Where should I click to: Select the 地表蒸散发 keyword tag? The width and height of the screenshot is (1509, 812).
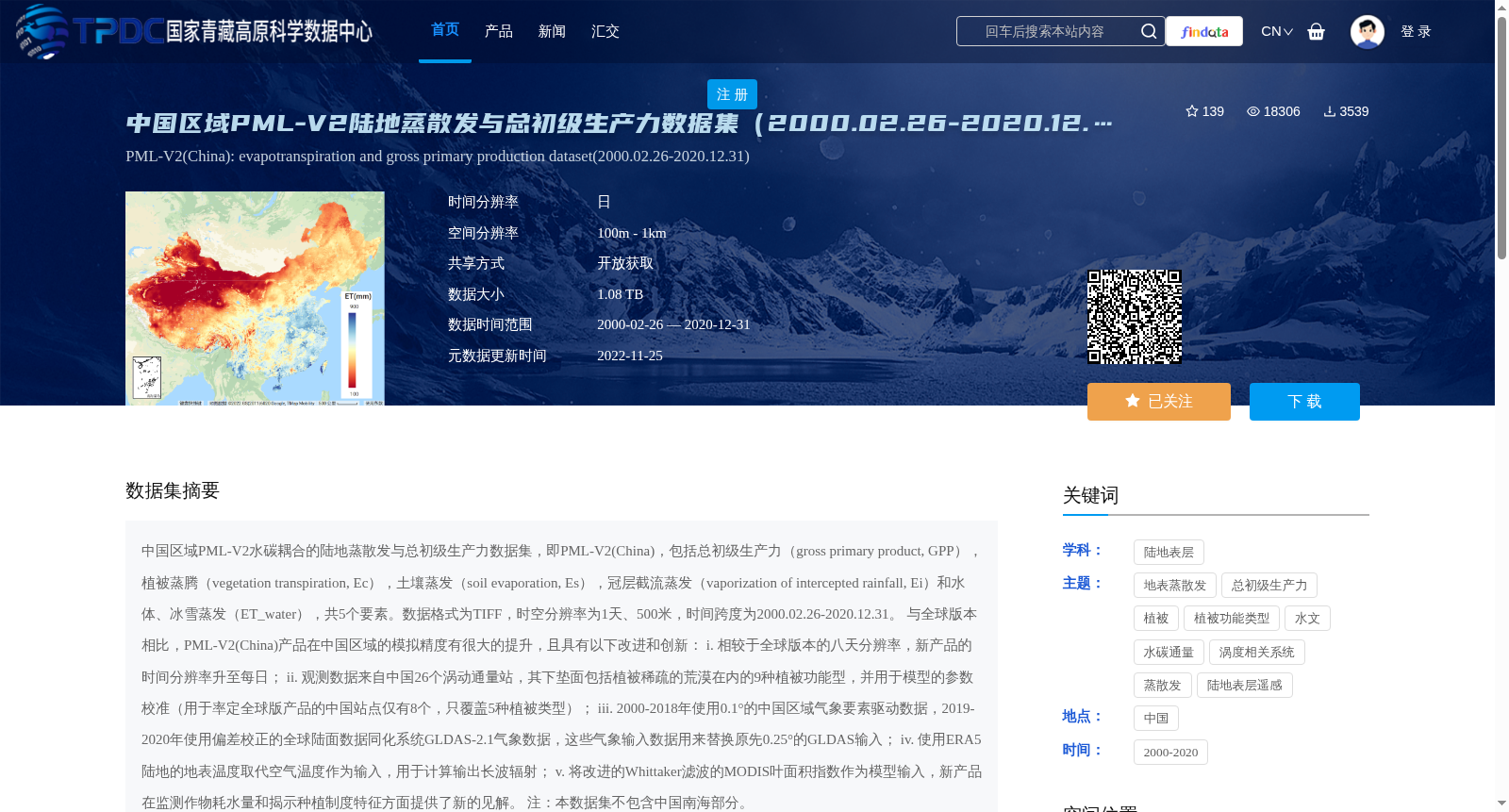click(x=1175, y=586)
